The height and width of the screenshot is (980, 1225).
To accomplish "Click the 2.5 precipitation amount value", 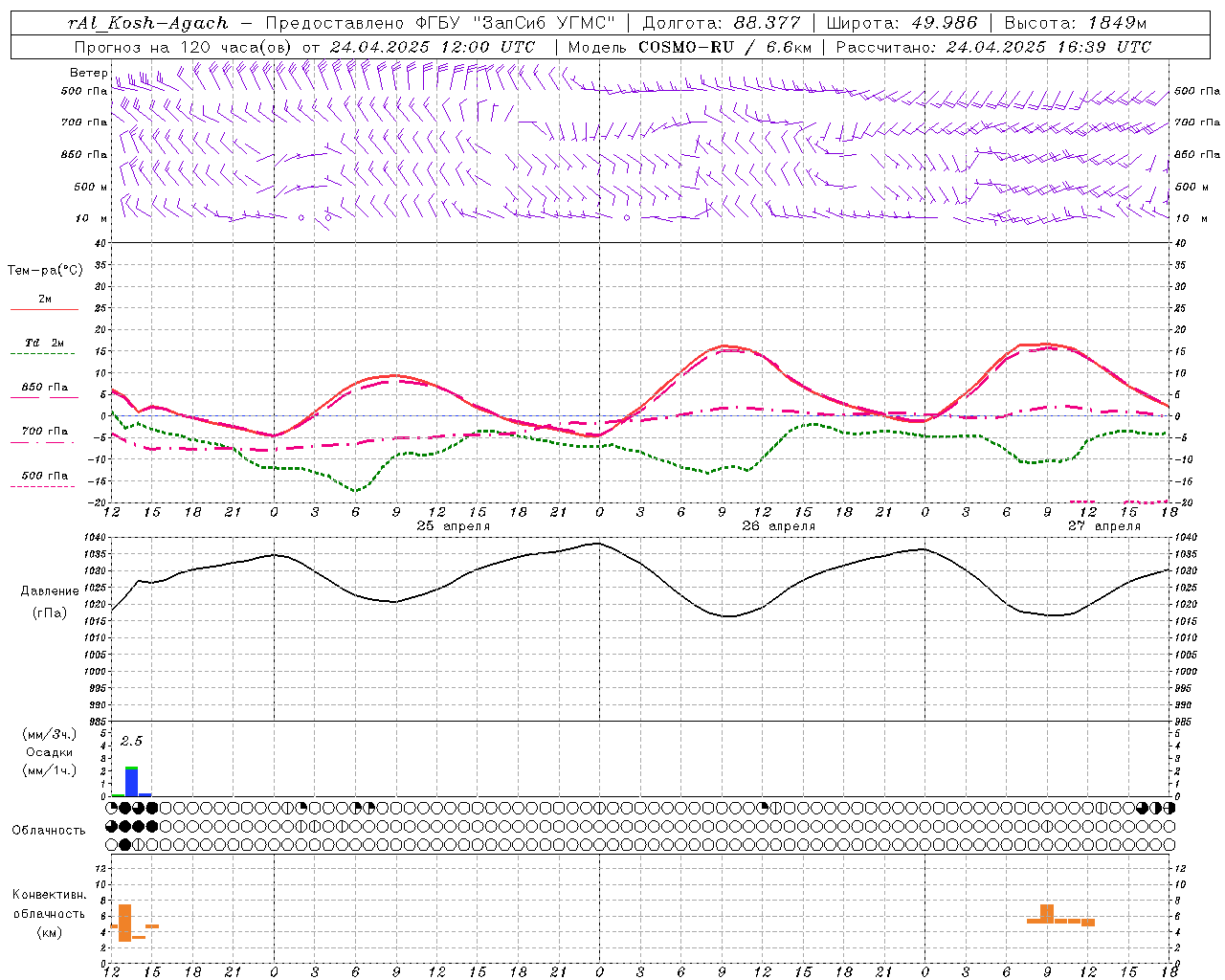I will pyautogui.click(x=131, y=742).
